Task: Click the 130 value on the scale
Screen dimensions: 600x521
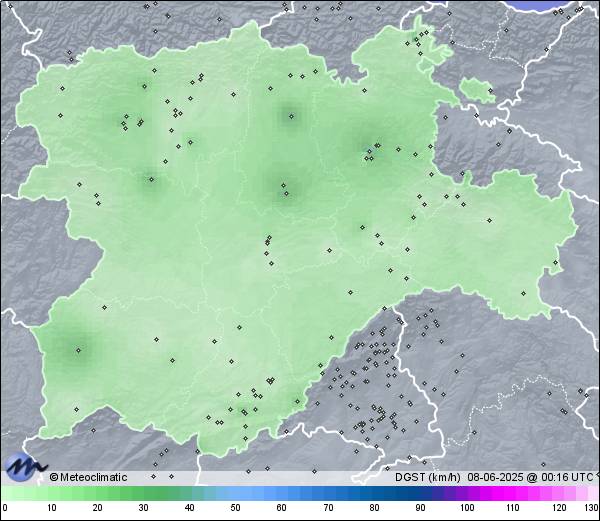Action: 592,508
